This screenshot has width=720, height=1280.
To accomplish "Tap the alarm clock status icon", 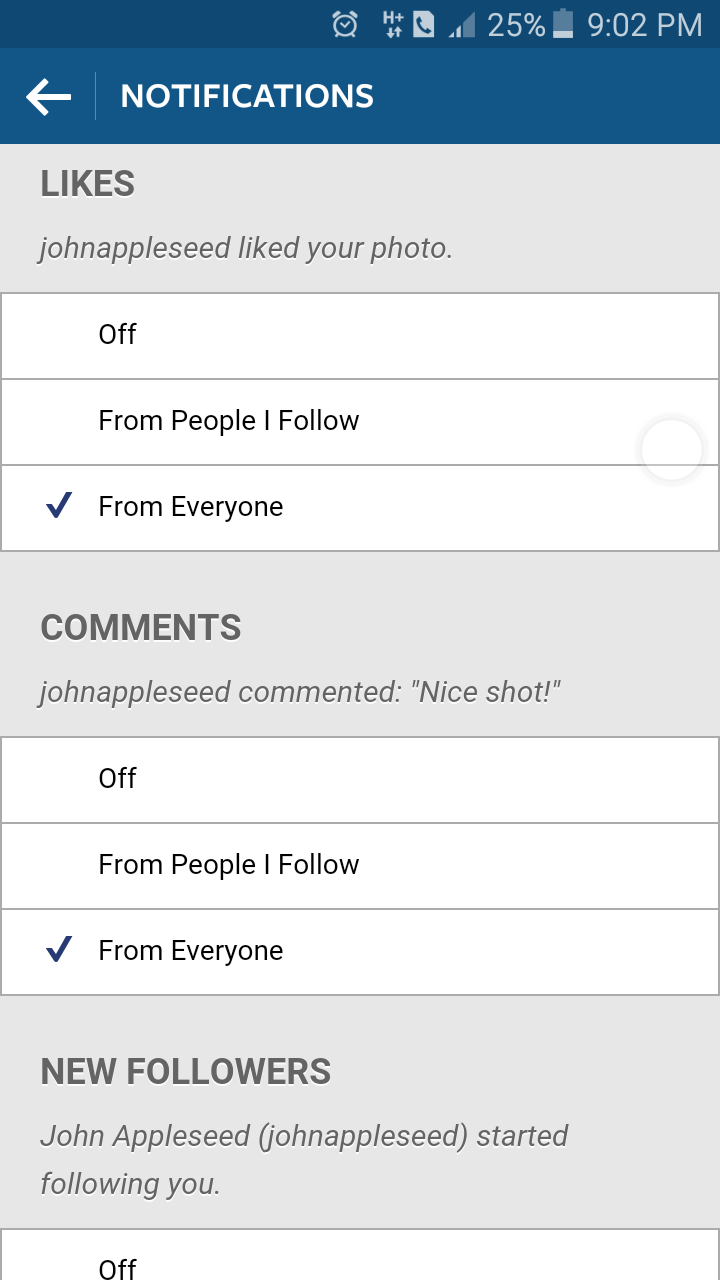I will [345, 25].
